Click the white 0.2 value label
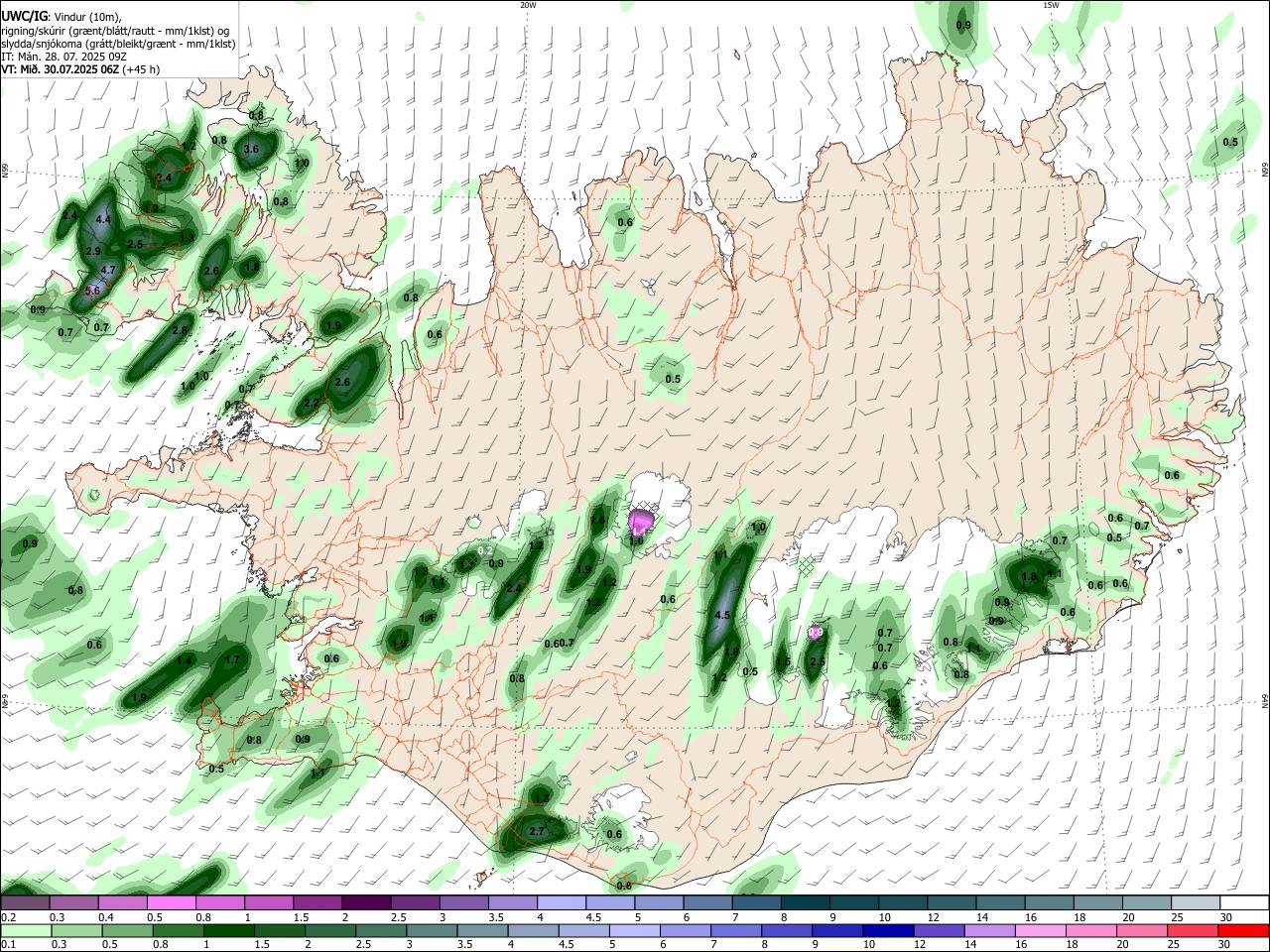Viewport: 1270px width, 952px height. point(486,550)
